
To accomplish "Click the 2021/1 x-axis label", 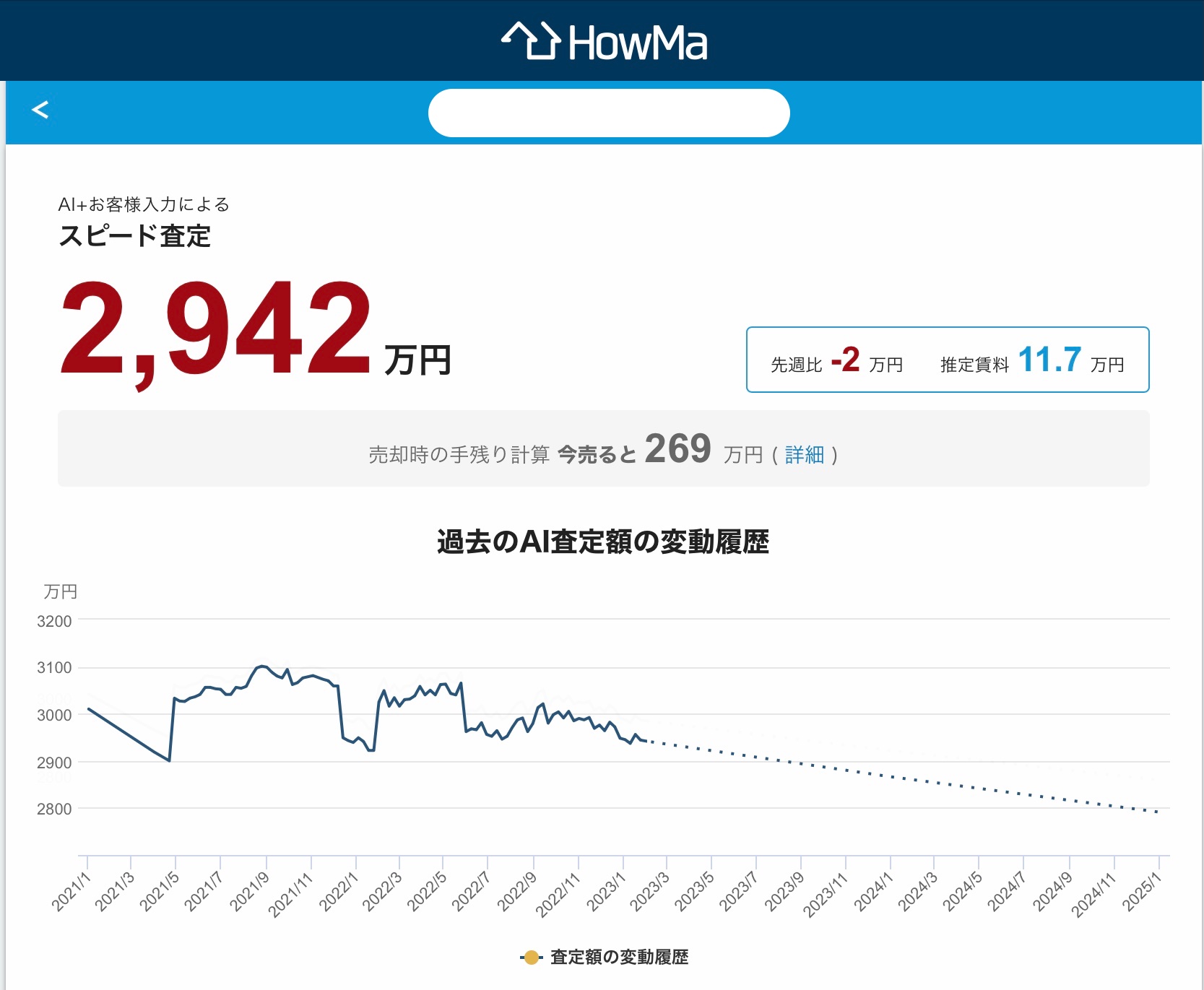I will (x=71, y=892).
